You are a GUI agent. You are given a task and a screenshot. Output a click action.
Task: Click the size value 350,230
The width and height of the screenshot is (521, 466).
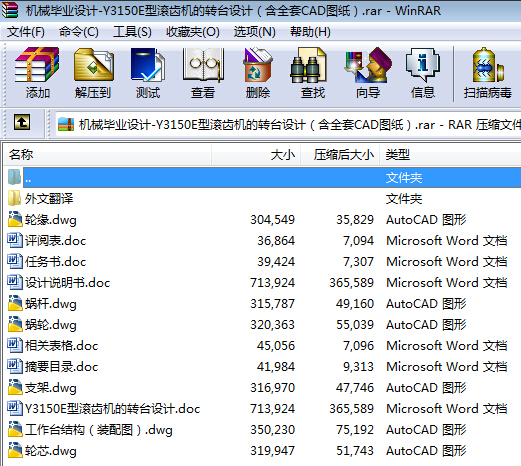pyautogui.click(x=273, y=430)
